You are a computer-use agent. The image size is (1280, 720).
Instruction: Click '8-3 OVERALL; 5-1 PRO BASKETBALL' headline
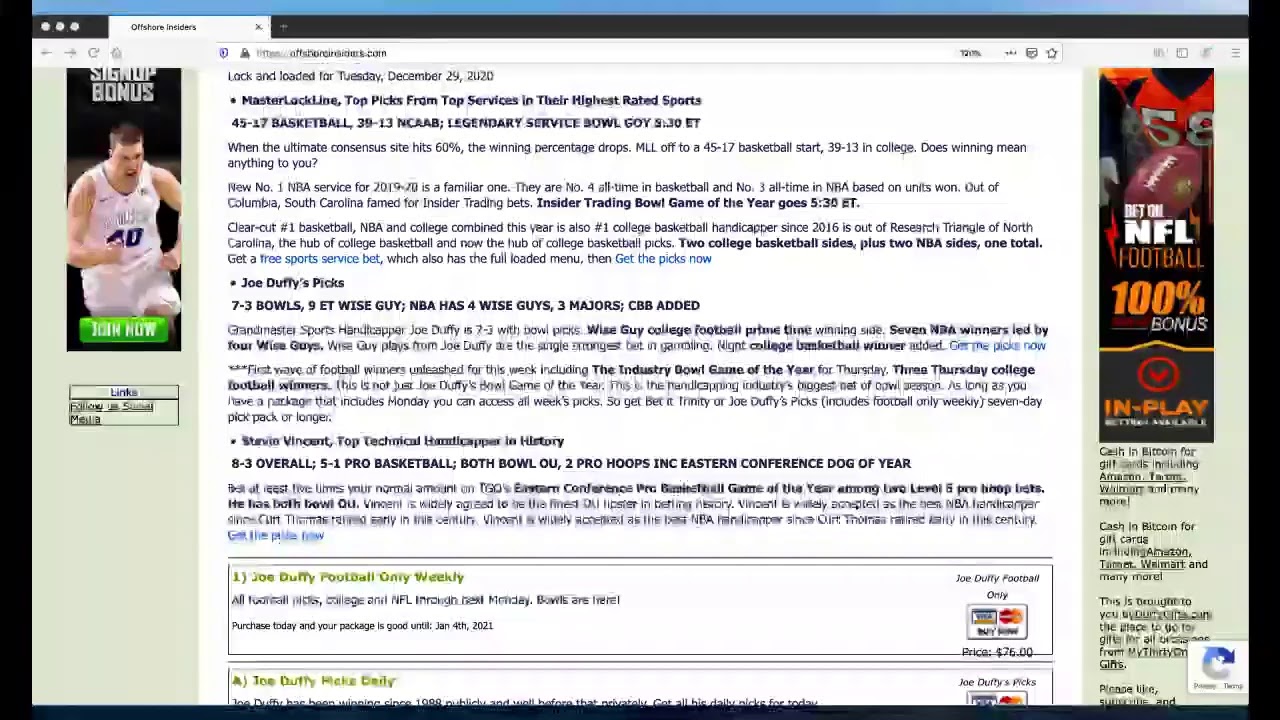tap(571, 464)
